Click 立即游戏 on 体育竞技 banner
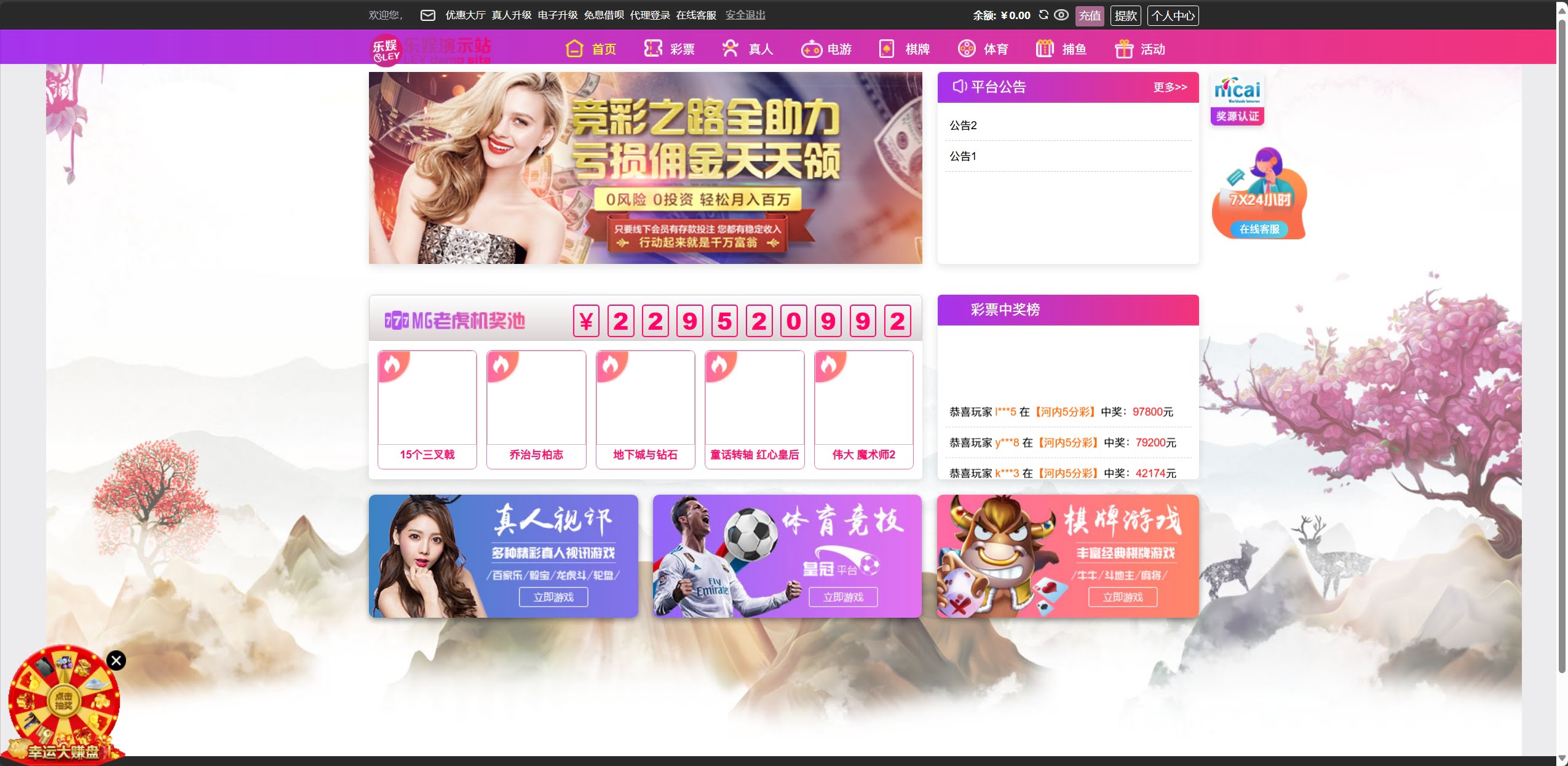 [843, 597]
